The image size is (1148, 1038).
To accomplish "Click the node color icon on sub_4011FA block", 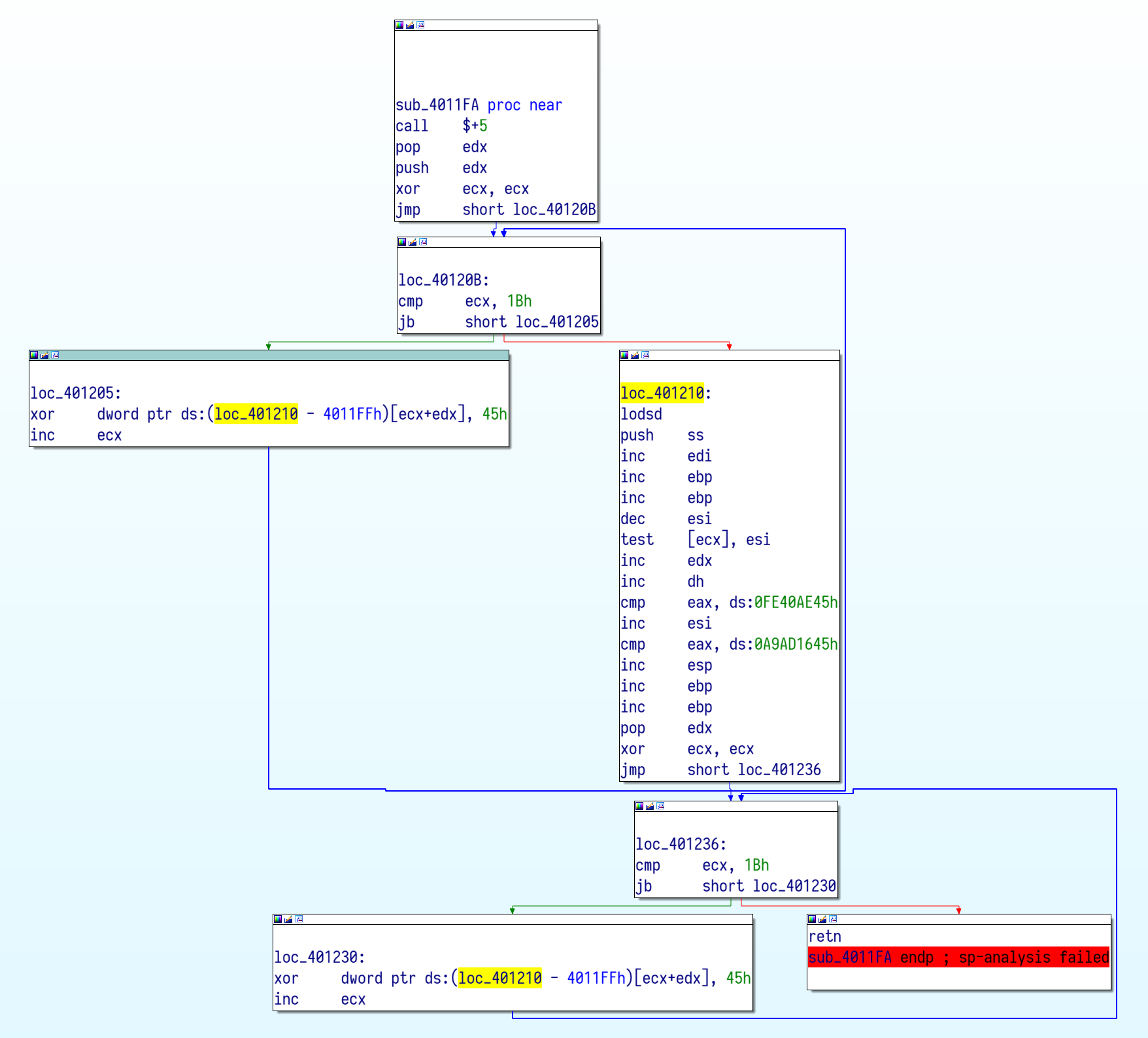I will pyautogui.click(x=399, y=25).
